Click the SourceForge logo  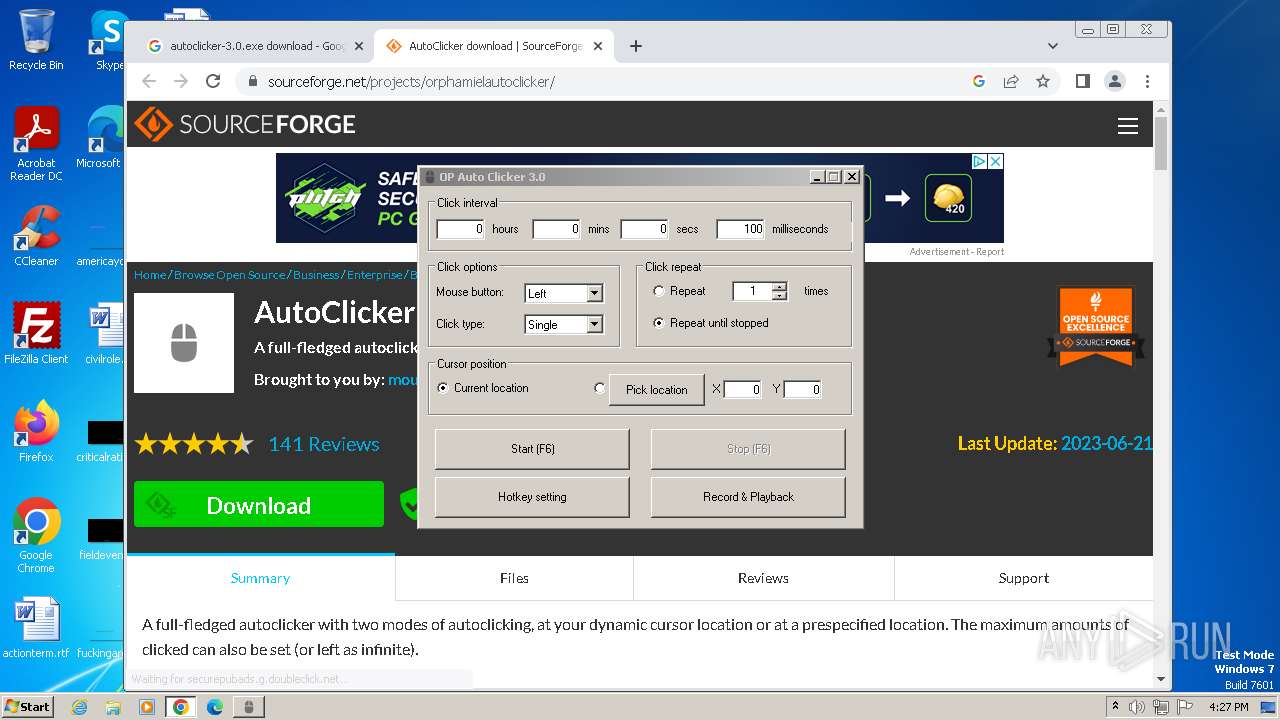click(245, 124)
